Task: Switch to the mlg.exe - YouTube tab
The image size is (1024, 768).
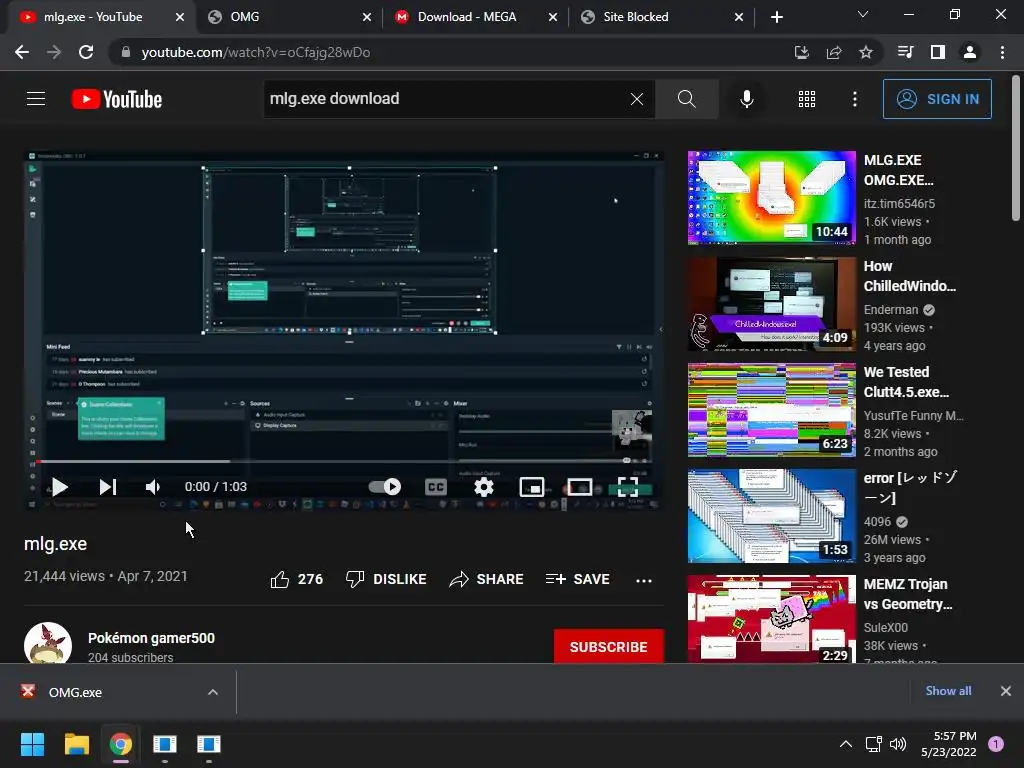Action: (x=93, y=17)
